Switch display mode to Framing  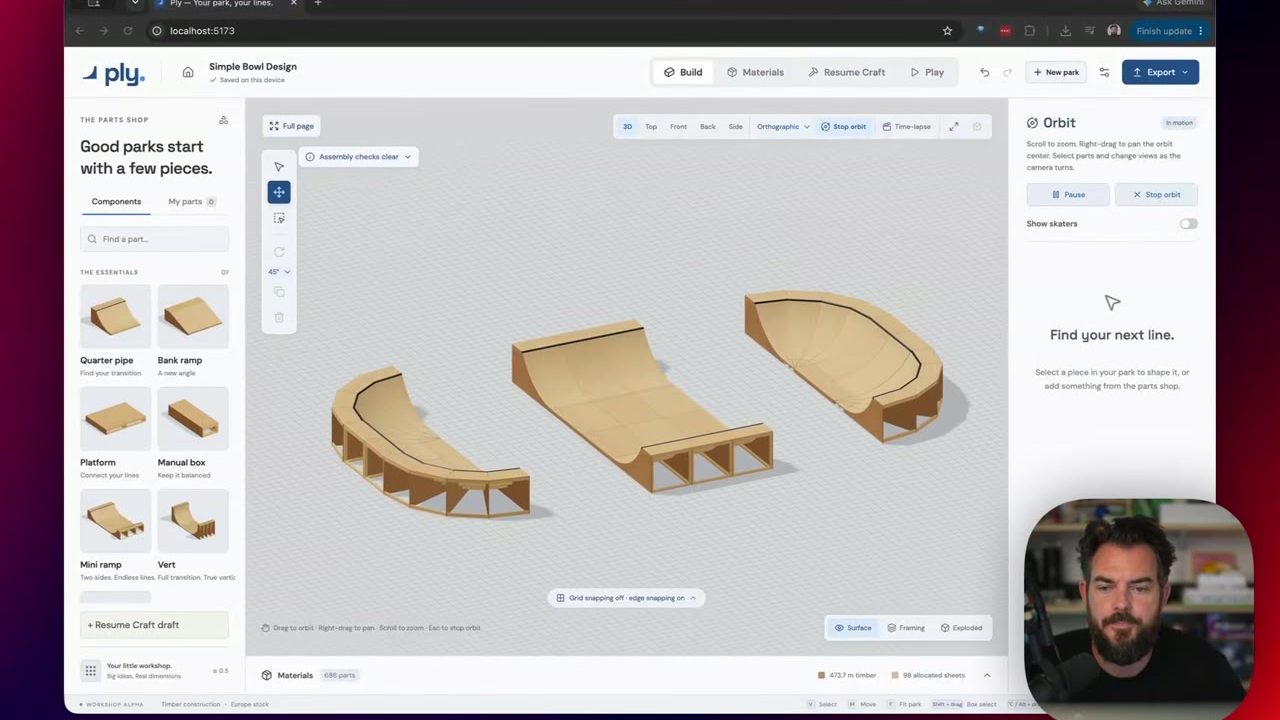pos(906,628)
